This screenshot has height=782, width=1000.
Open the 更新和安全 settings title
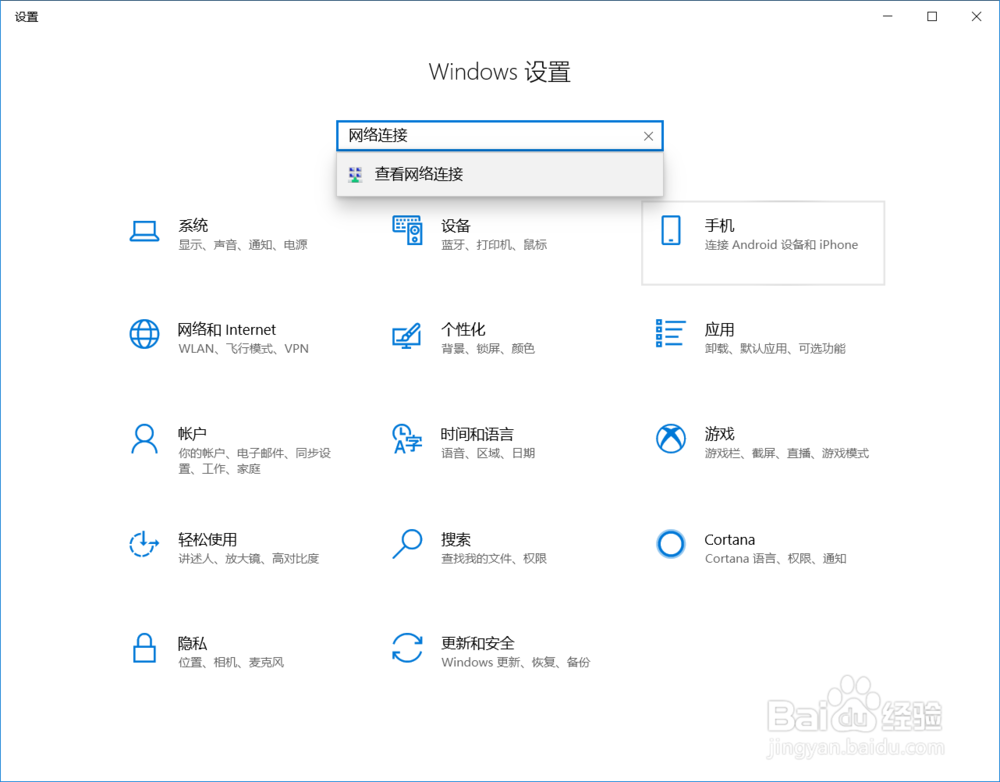(478, 644)
